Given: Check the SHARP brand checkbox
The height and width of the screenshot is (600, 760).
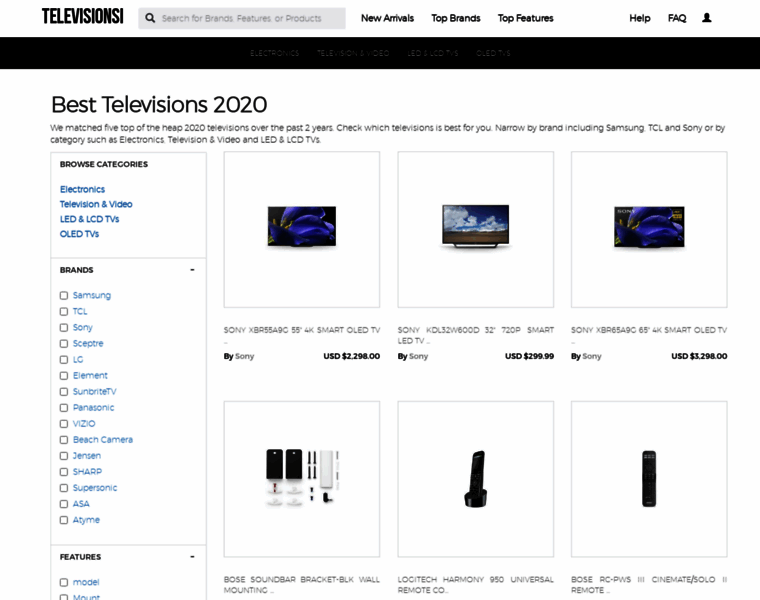Looking at the screenshot, I should click(x=63, y=472).
